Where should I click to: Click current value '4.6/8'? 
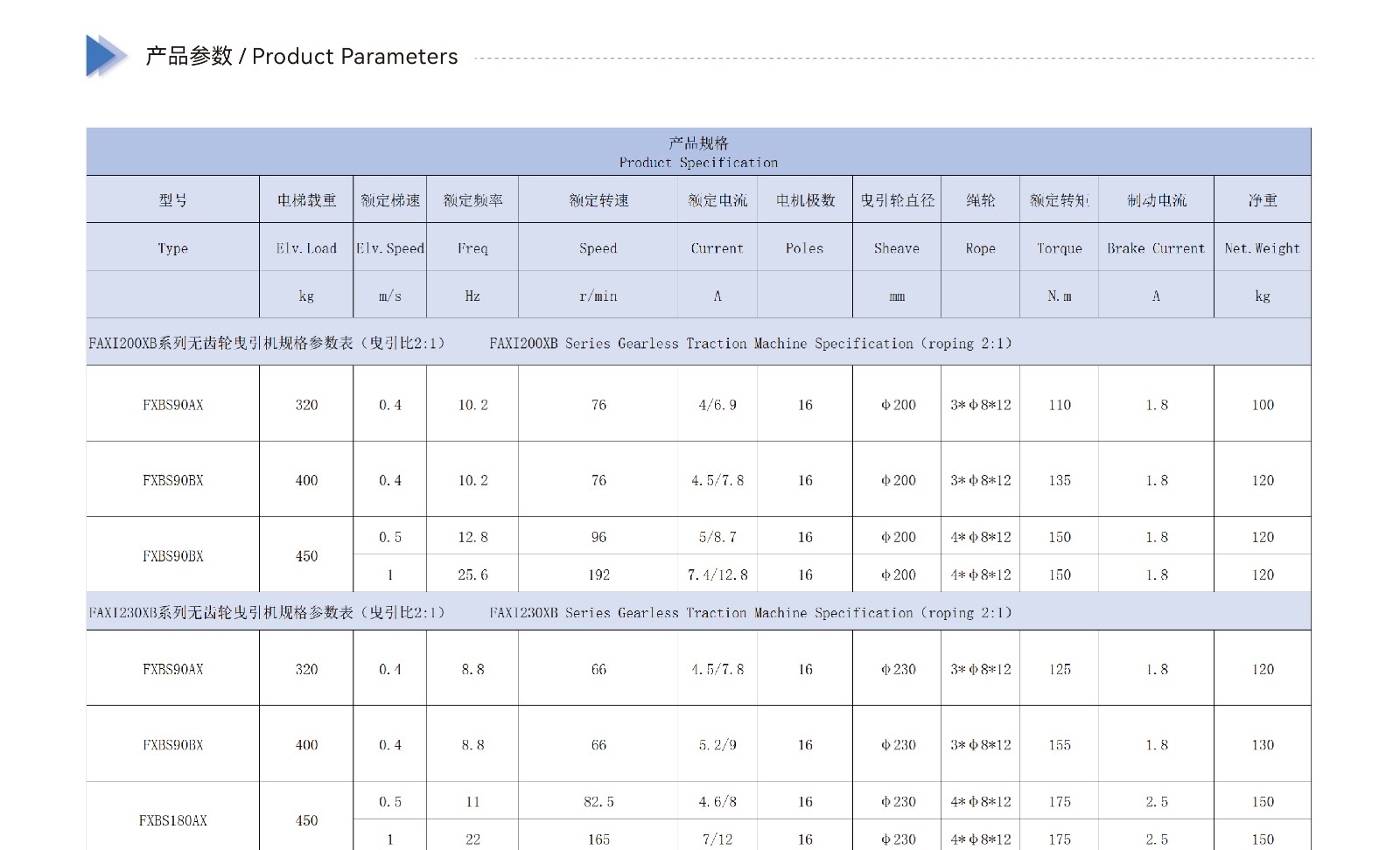[717, 802]
